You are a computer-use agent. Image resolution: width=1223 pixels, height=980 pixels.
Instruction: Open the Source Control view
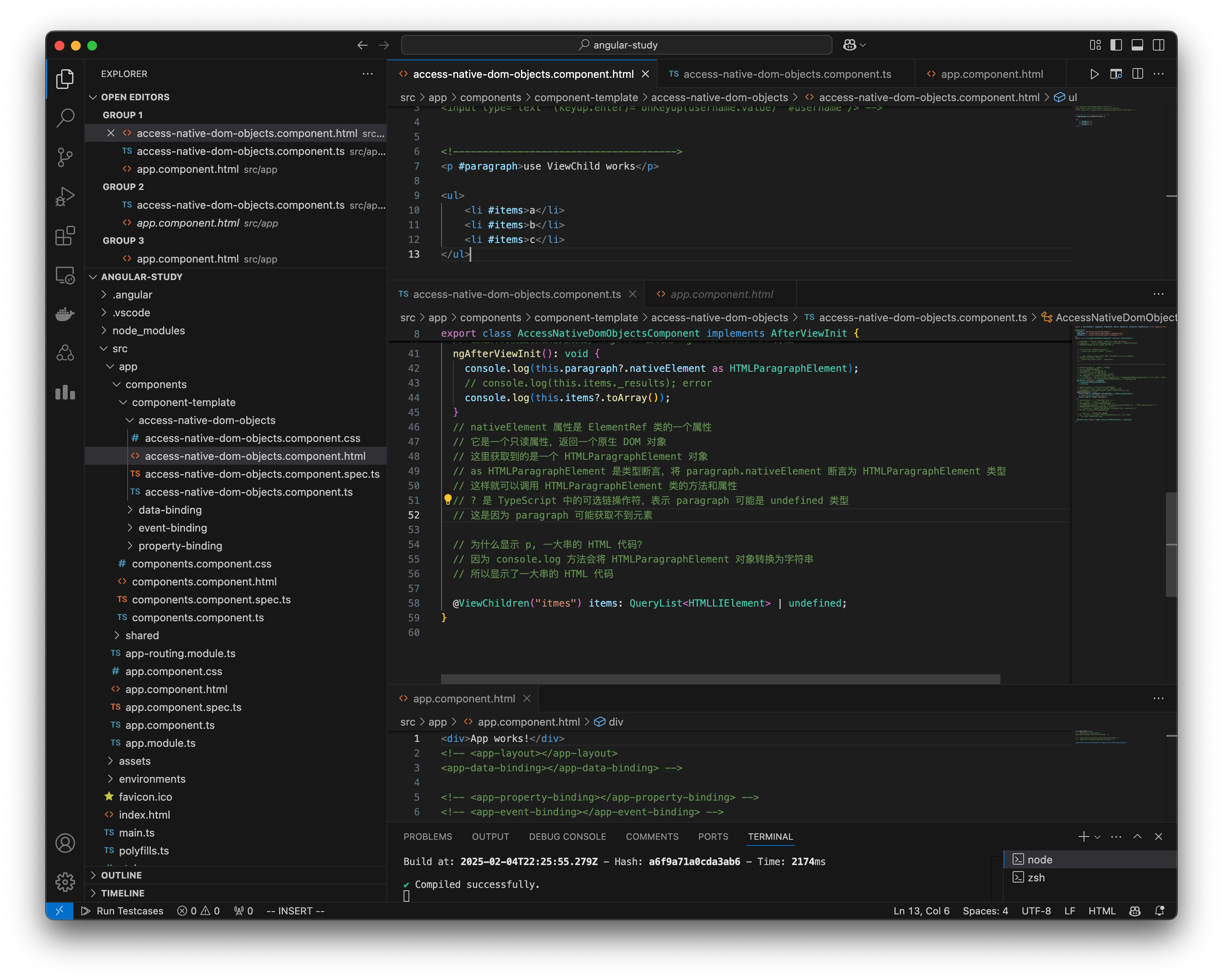(65, 157)
